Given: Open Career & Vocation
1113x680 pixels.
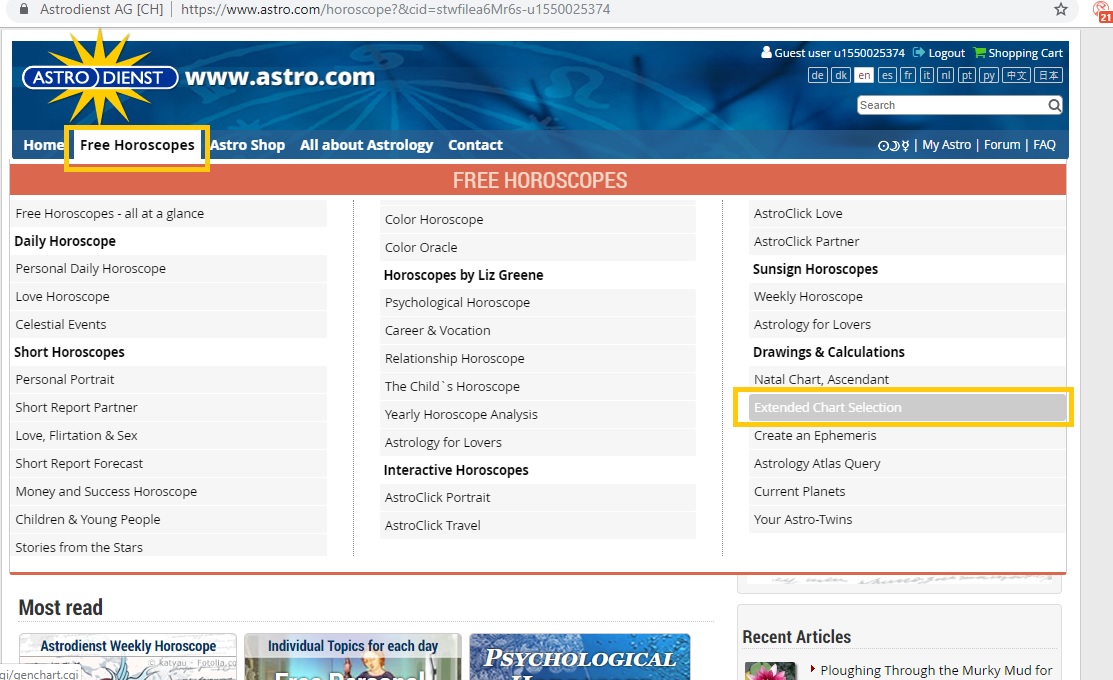Looking at the screenshot, I should pyautogui.click(x=538, y=331).
